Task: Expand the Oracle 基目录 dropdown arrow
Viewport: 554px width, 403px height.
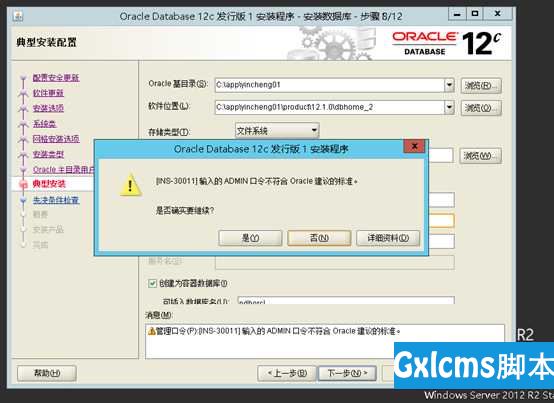Action: pyautogui.click(x=449, y=85)
